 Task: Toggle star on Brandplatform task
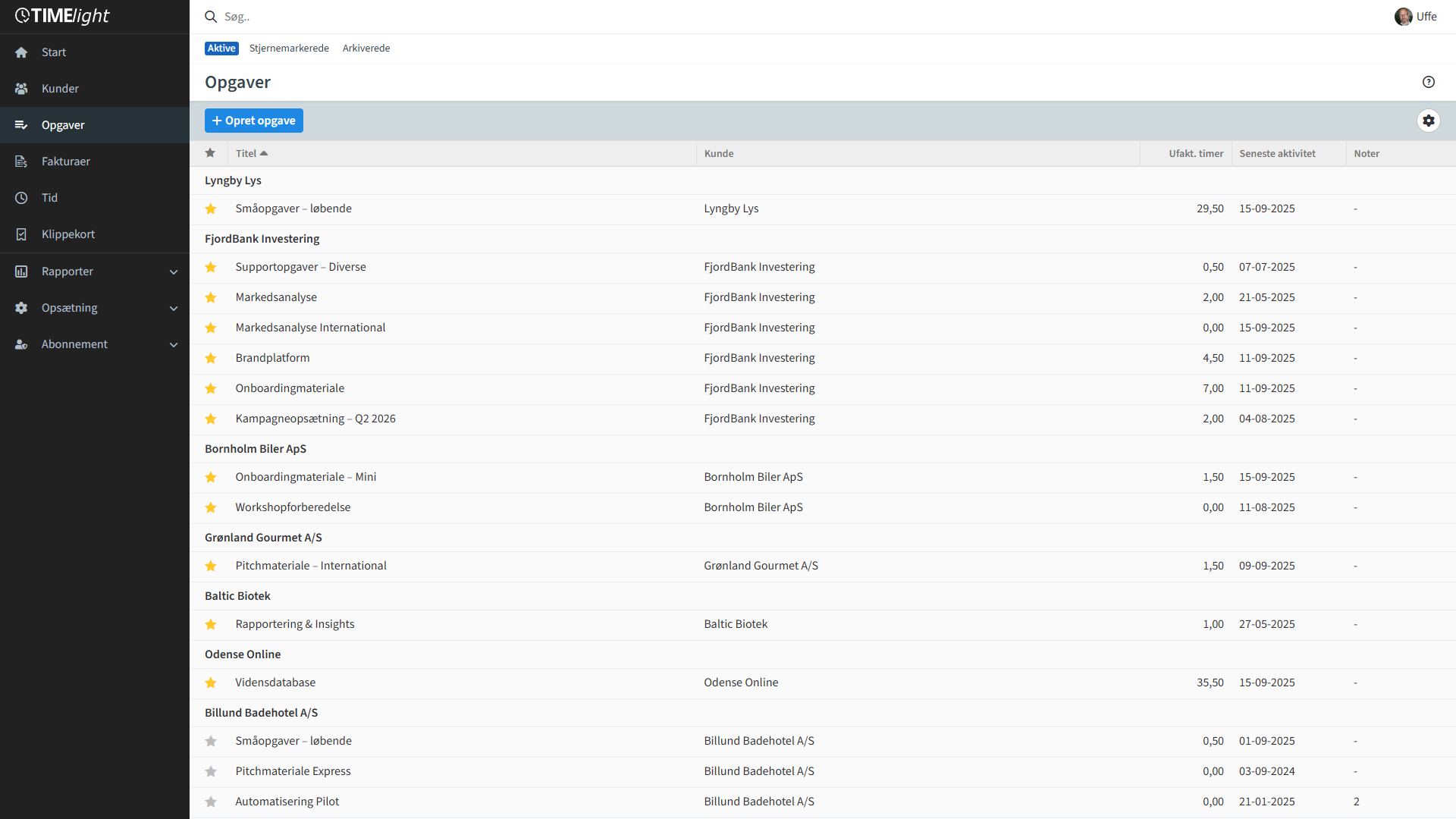tap(211, 358)
